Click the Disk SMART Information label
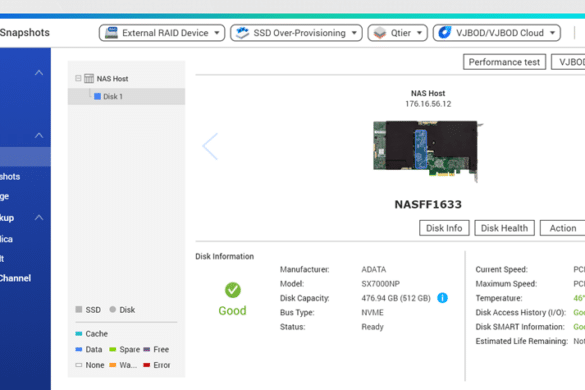 (520, 327)
